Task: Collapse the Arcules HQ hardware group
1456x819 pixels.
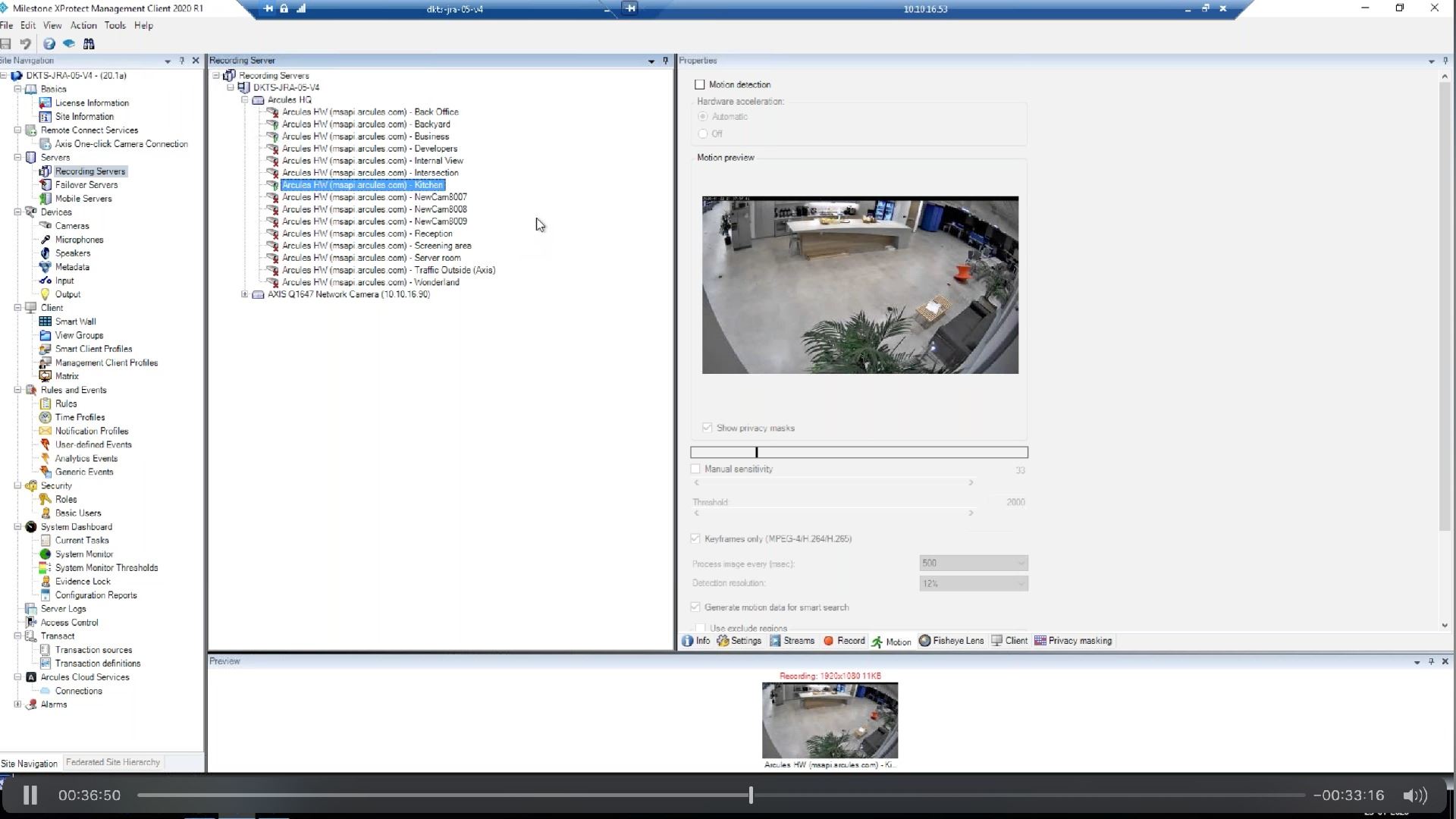Action: [245, 100]
